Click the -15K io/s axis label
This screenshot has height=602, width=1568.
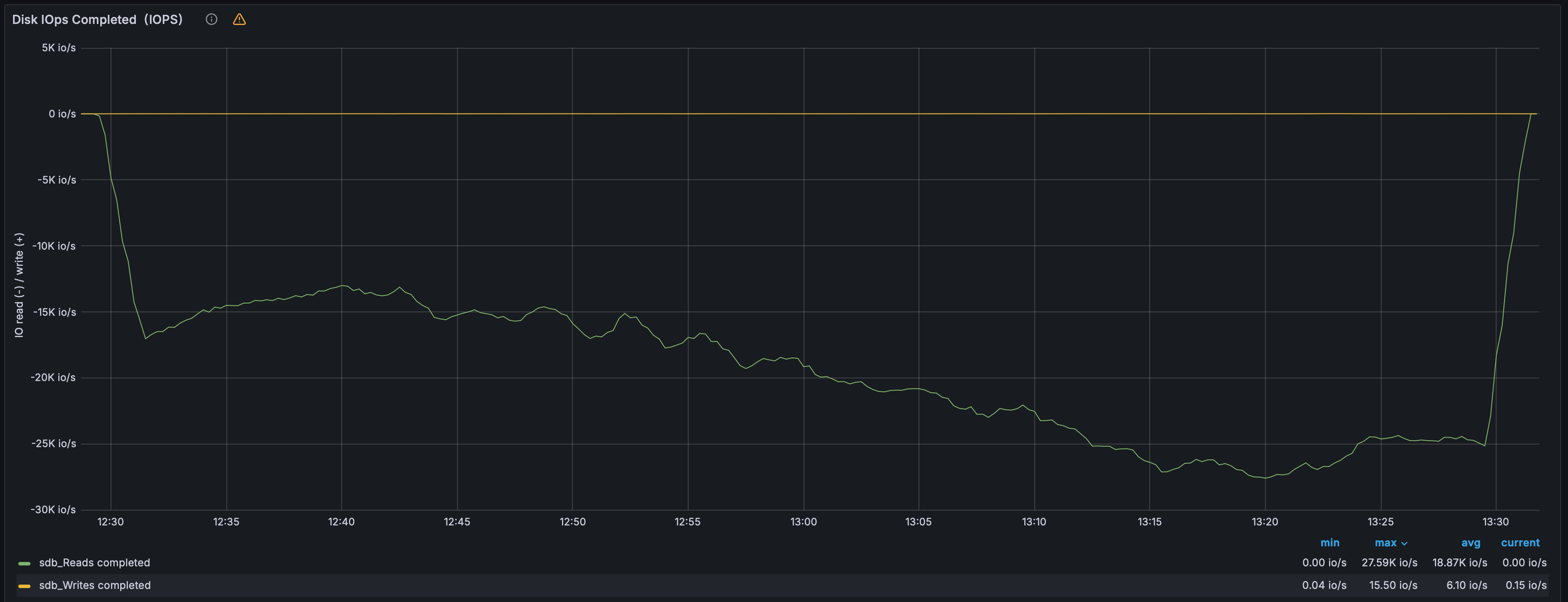coord(53,312)
